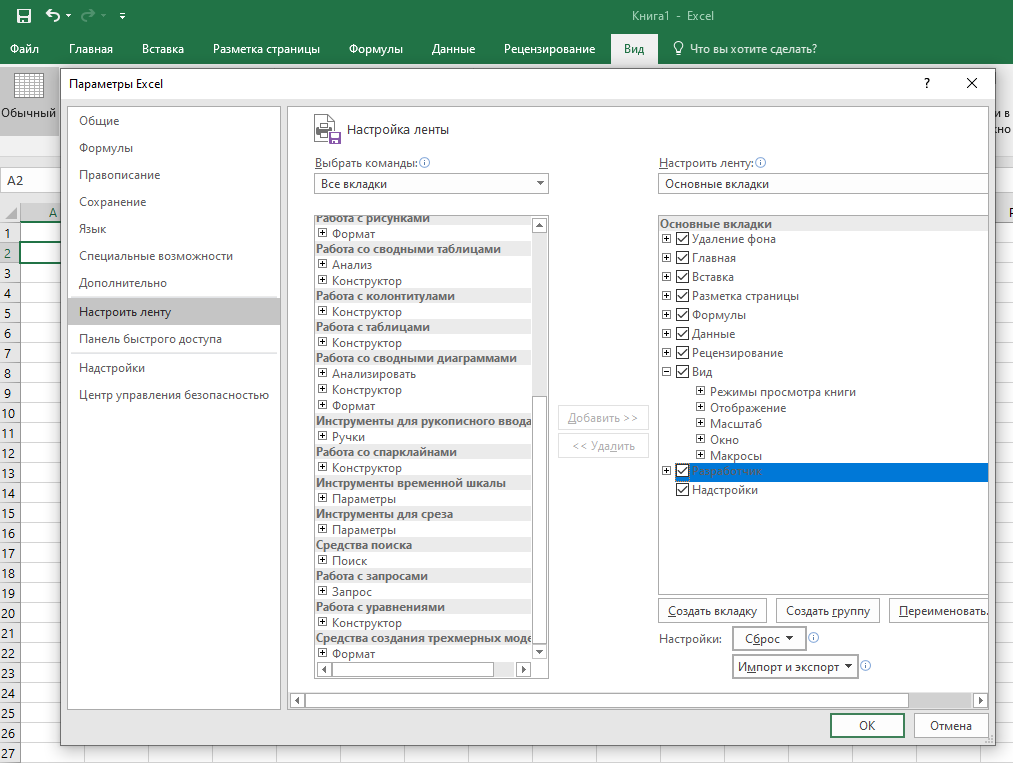This screenshot has width=1013, height=763.
Task: Select 'Поиск' item in commands list
Action: (350, 561)
